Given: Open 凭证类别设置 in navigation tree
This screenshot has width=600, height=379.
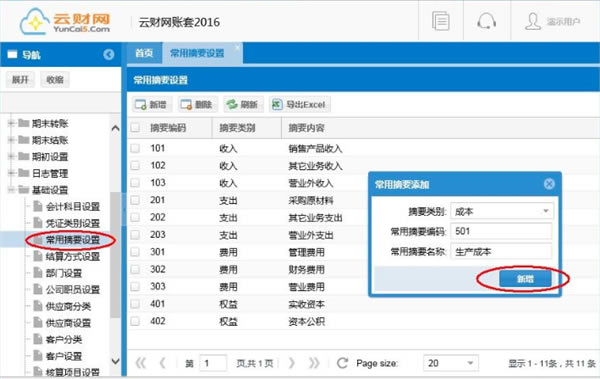Looking at the screenshot, I should [x=73, y=223].
